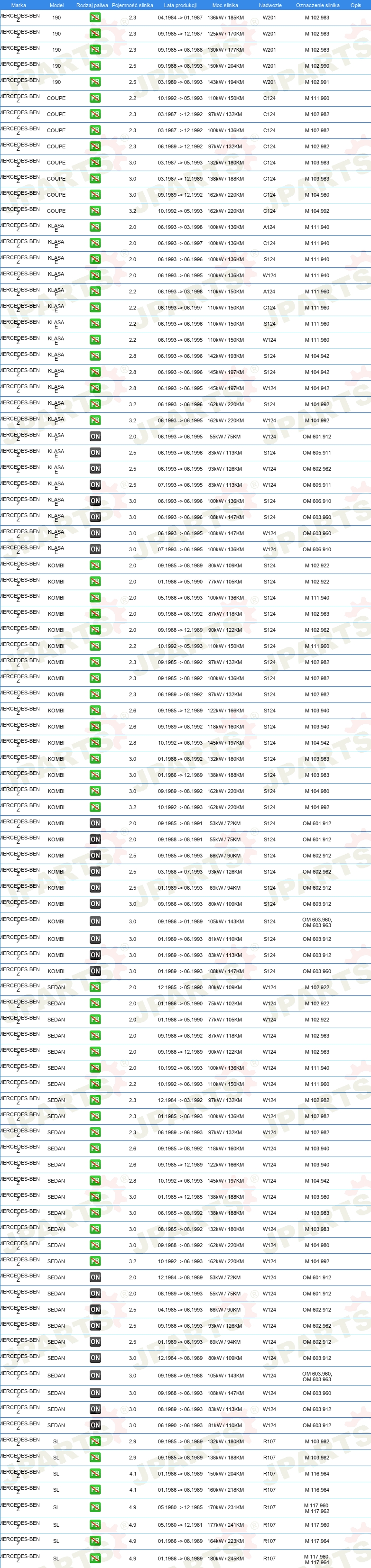371x1568 pixels.
Task: Click power value 142kW / 193KM
Action: 225,357
